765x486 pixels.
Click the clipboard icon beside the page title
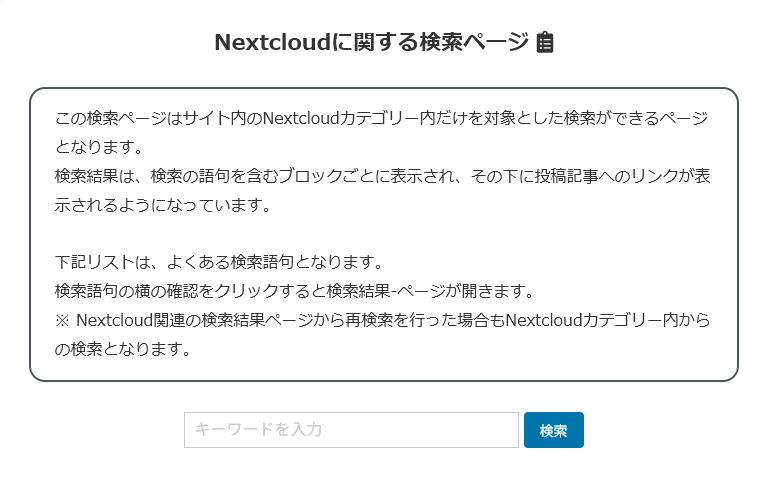(x=545, y=42)
